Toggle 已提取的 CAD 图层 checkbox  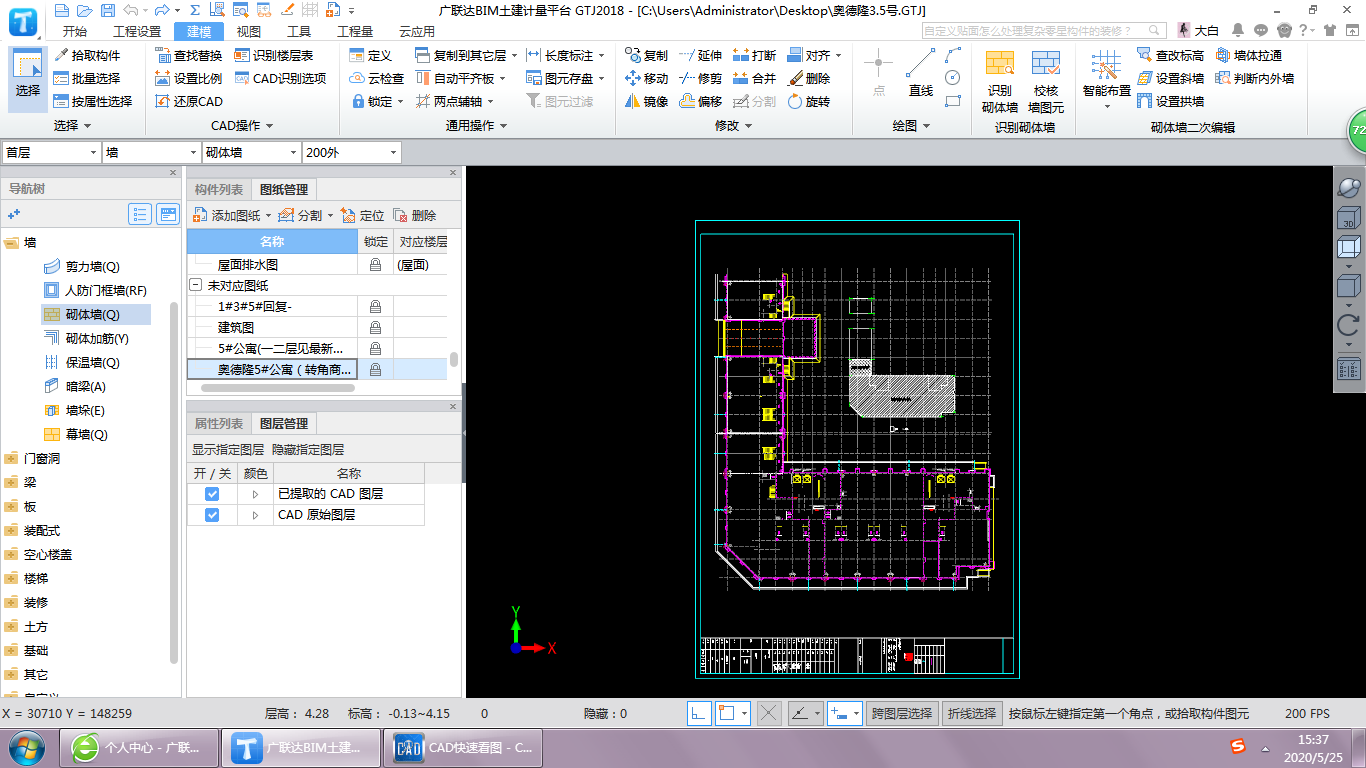pyautogui.click(x=212, y=494)
